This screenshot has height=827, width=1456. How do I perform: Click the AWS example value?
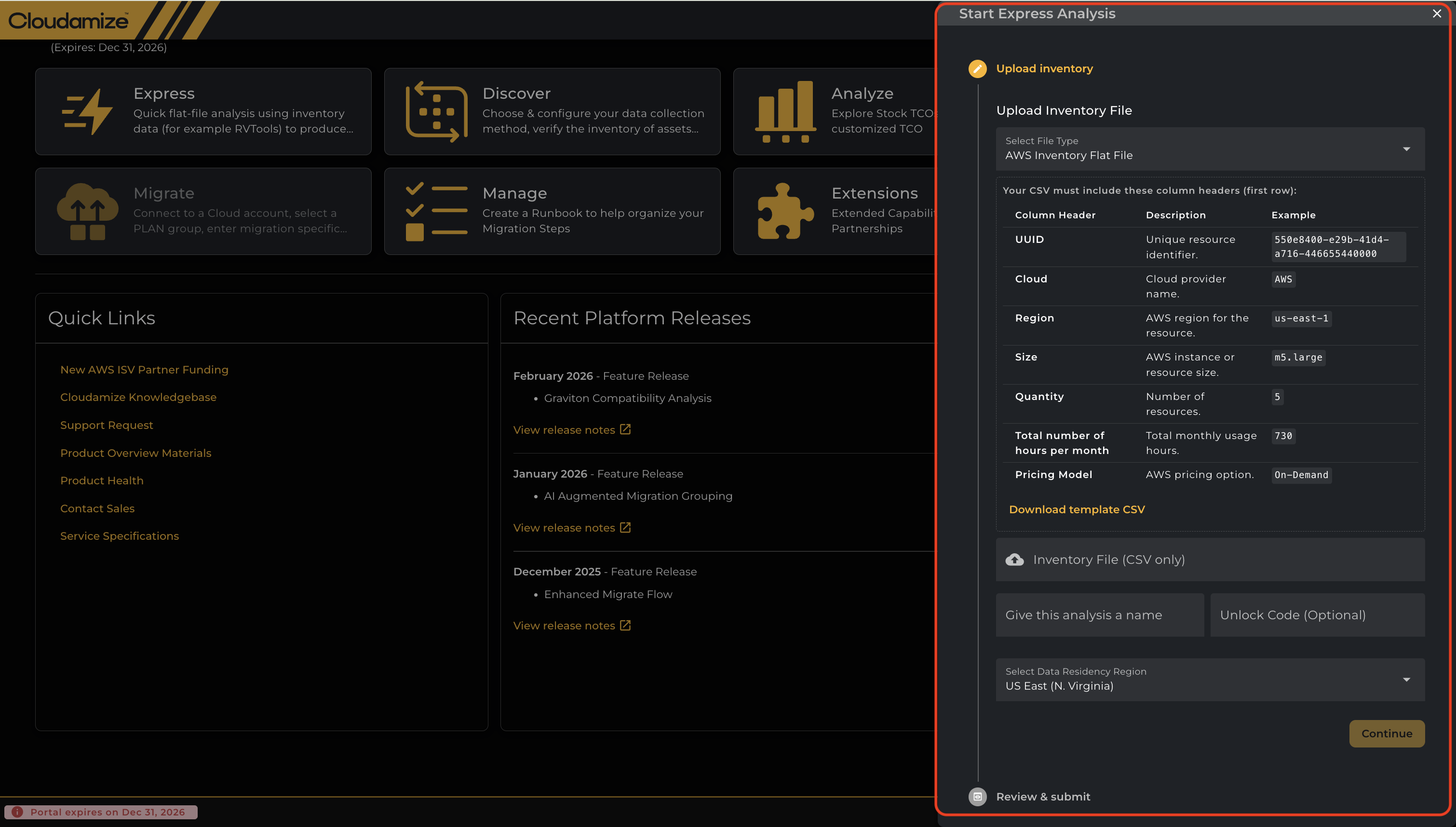tap(1283, 279)
